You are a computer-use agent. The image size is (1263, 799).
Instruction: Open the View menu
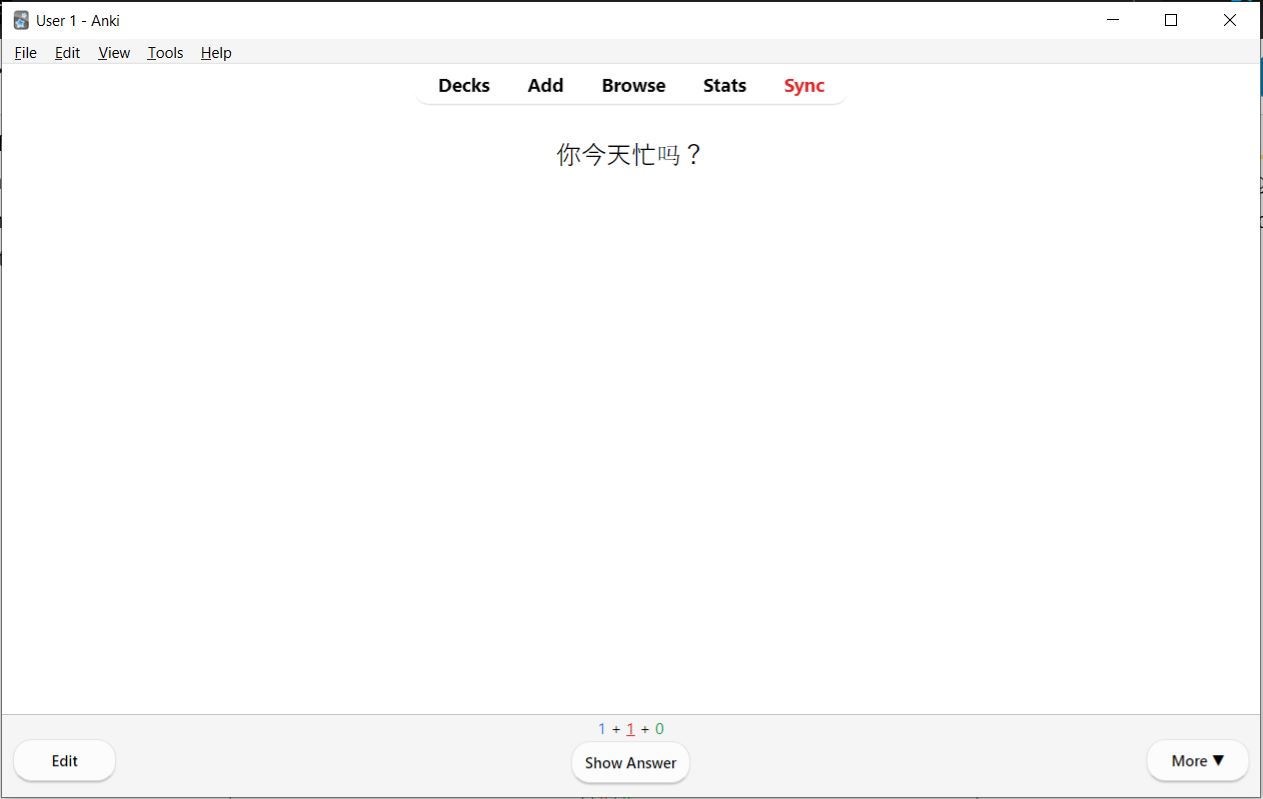(x=114, y=53)
